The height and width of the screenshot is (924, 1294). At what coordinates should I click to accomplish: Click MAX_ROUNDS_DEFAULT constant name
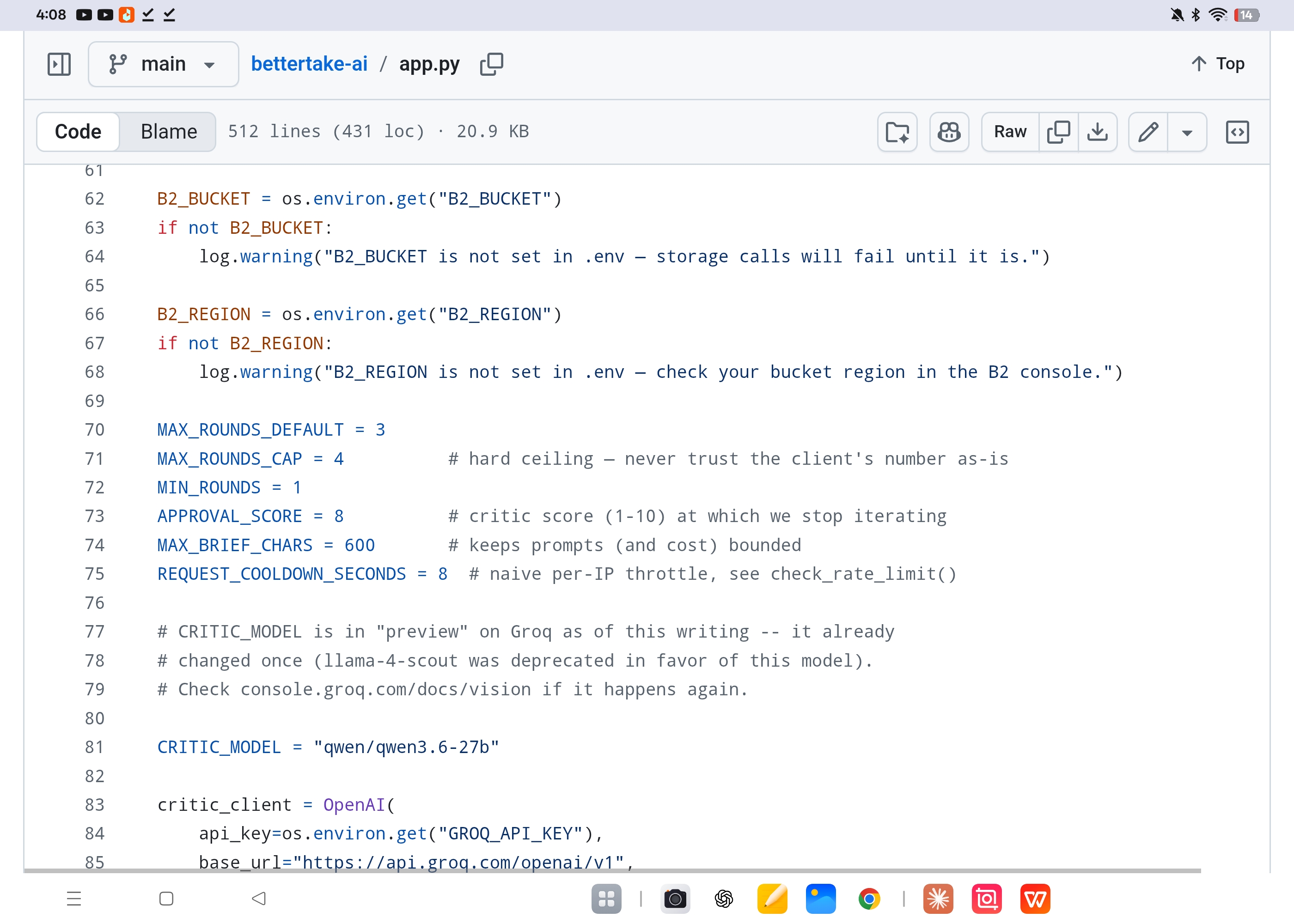(250, 430)
